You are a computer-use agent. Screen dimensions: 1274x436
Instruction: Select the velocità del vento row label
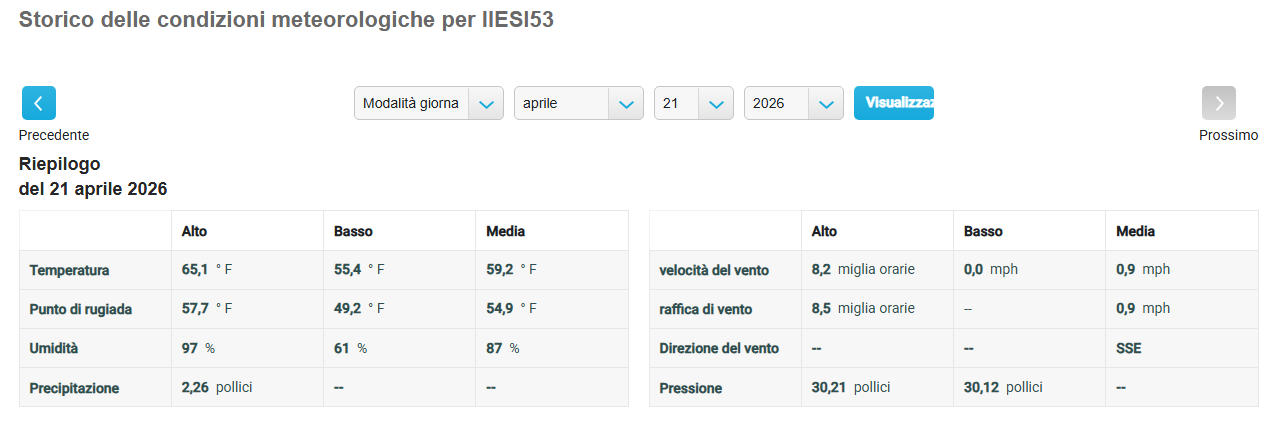click(x=713, y=270)
